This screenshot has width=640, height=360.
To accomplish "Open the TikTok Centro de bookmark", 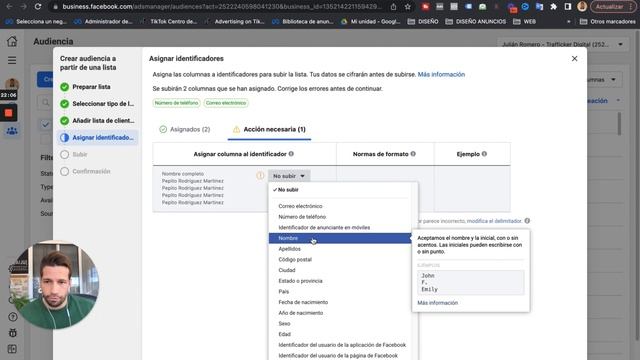I will [x=169, y=22].
